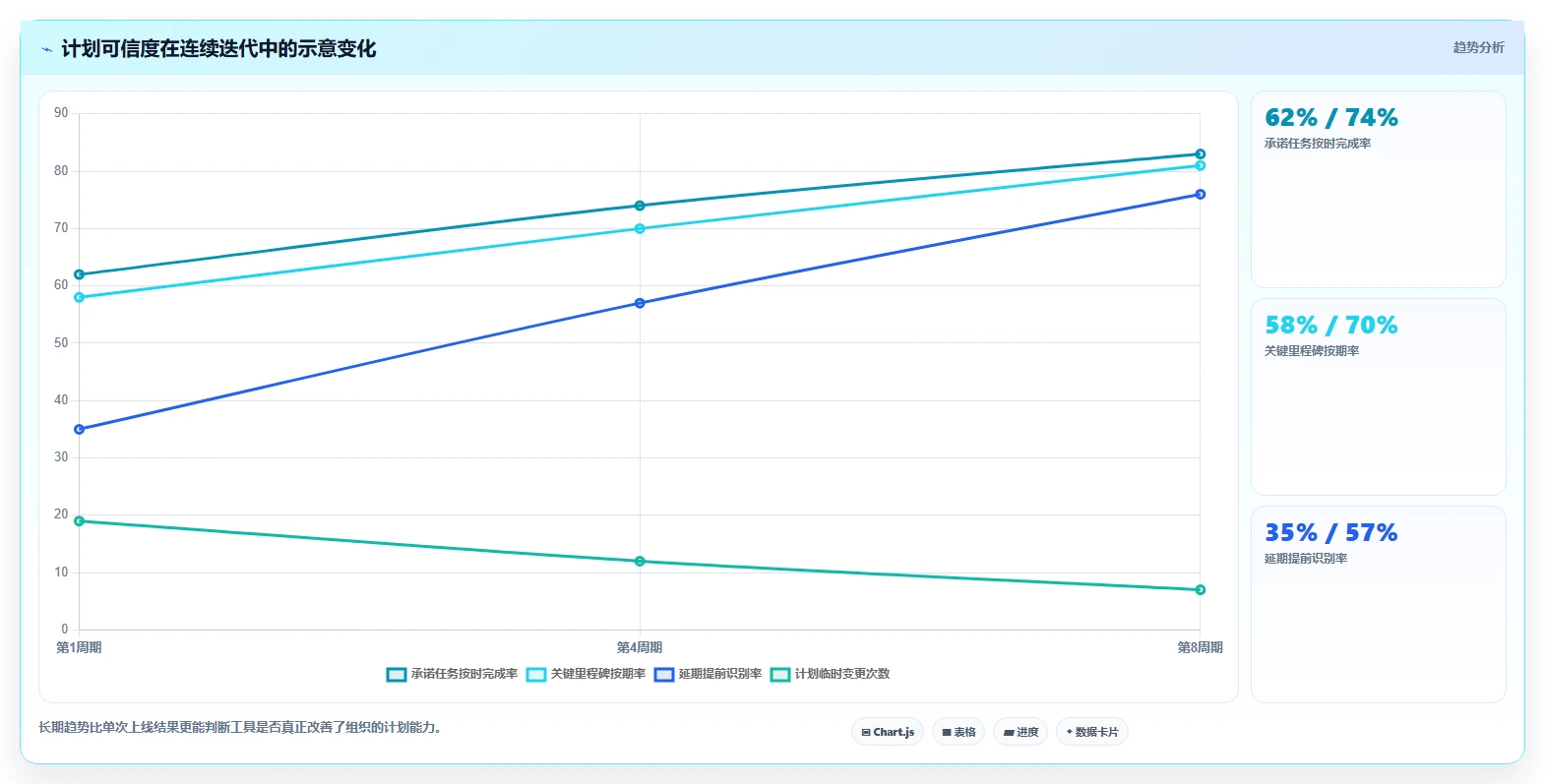The image size is (1545, 784).
Task: Click the 计划临时变更次数 data point at 第8周期
Action: click(x=1200, y=590)
